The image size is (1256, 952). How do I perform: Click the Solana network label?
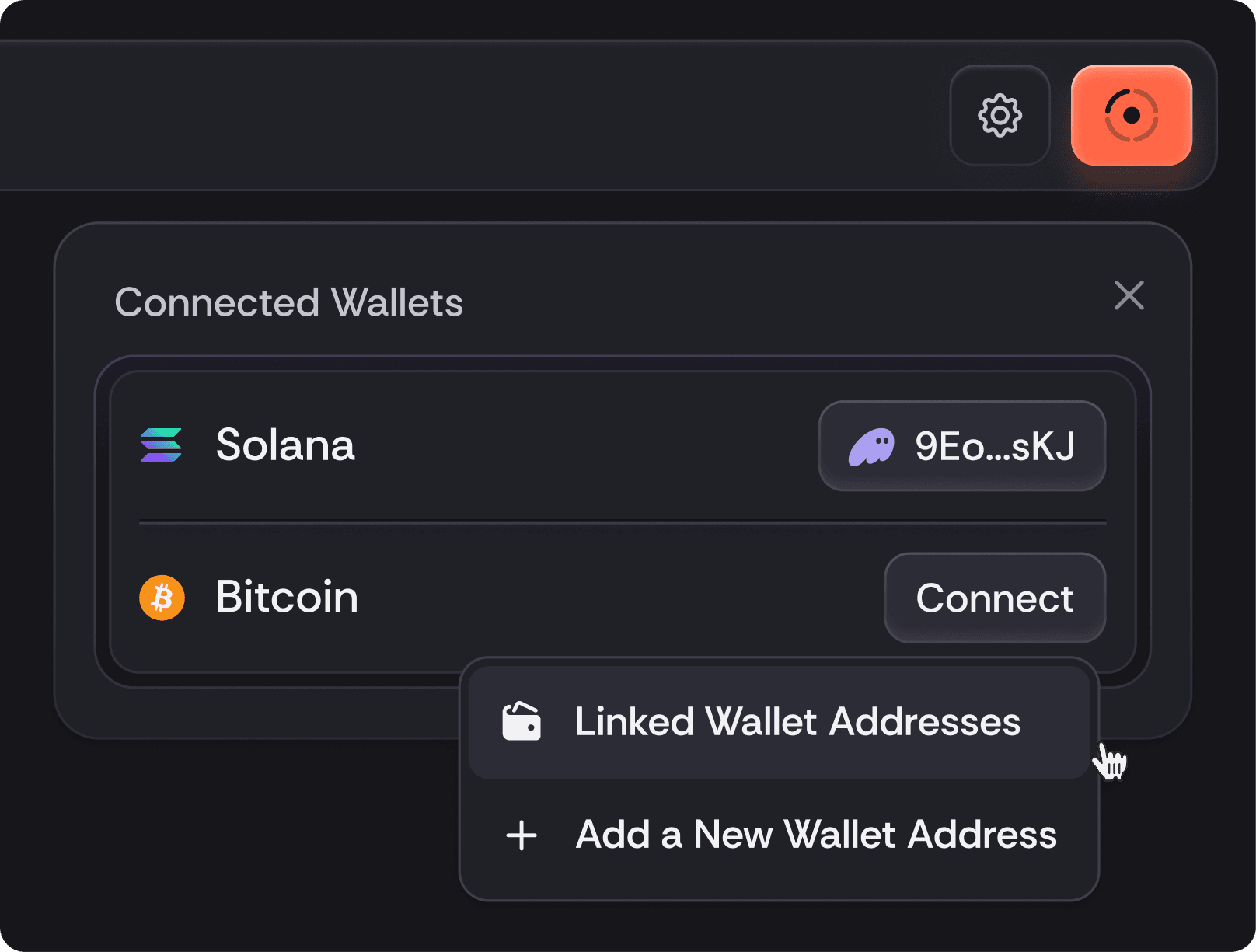285,445
